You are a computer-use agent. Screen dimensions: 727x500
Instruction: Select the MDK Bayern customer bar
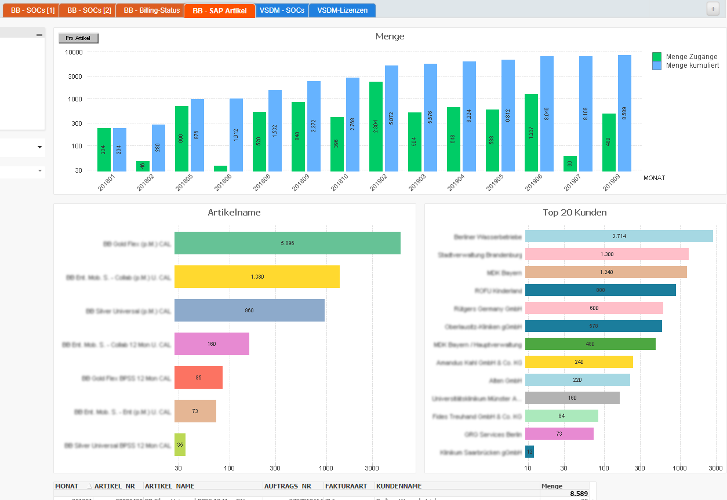click(x=606, y=272)
